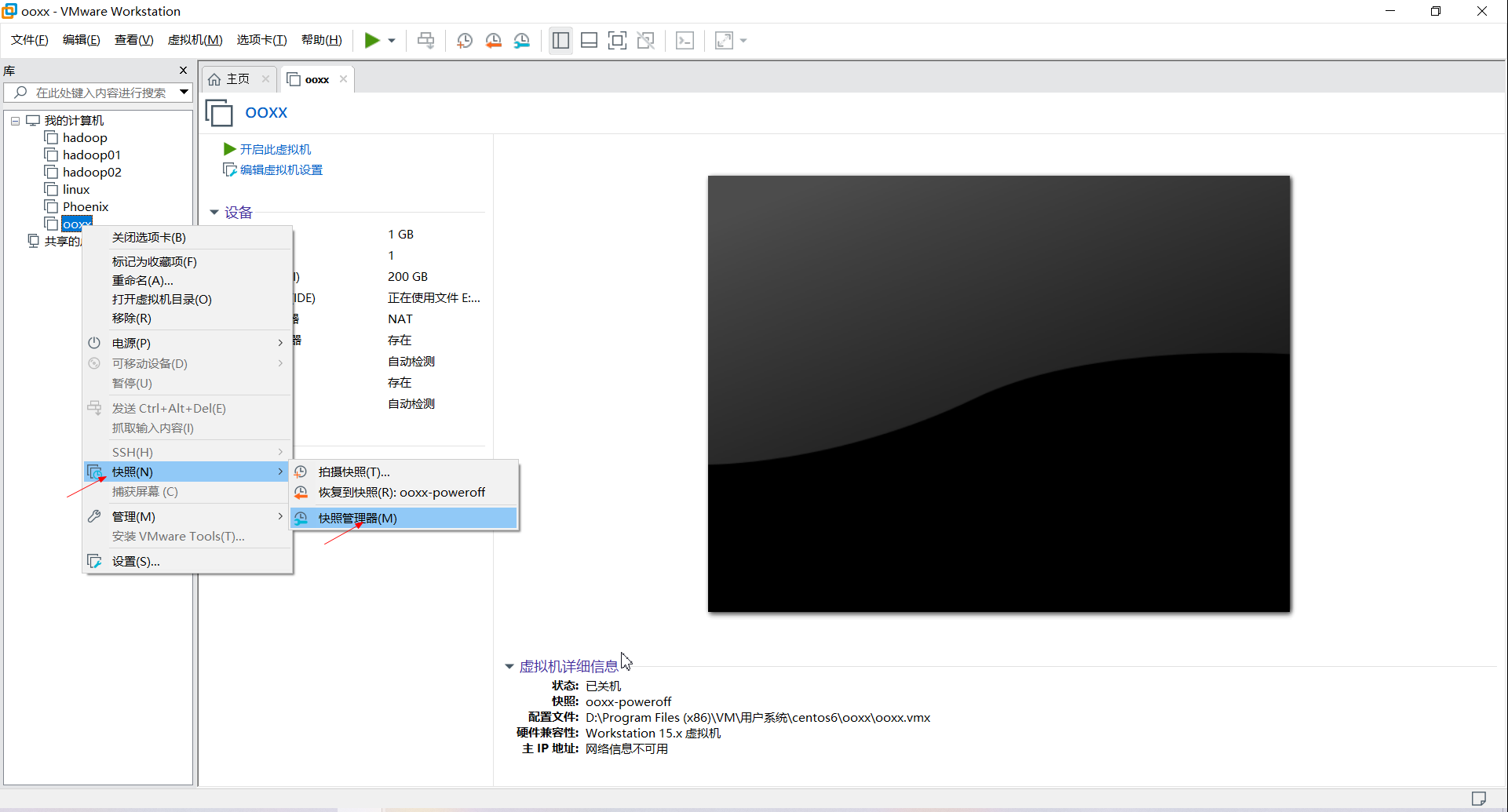Screen dimensions: 1508x812
Task: Choose 拍摄快照(T)... in submenu
Action: tap(403, 472)
